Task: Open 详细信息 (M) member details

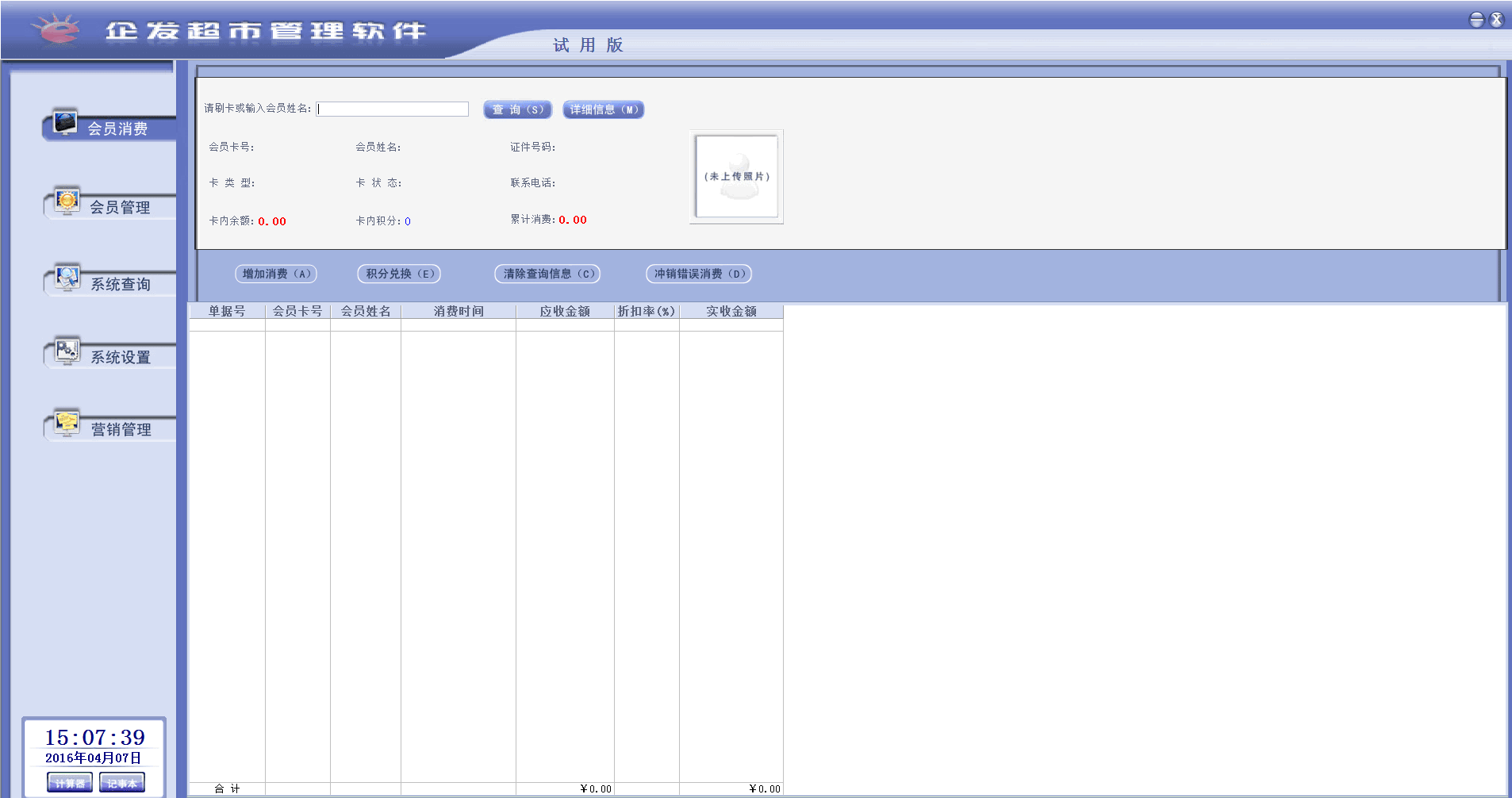Action: (603, 109)
